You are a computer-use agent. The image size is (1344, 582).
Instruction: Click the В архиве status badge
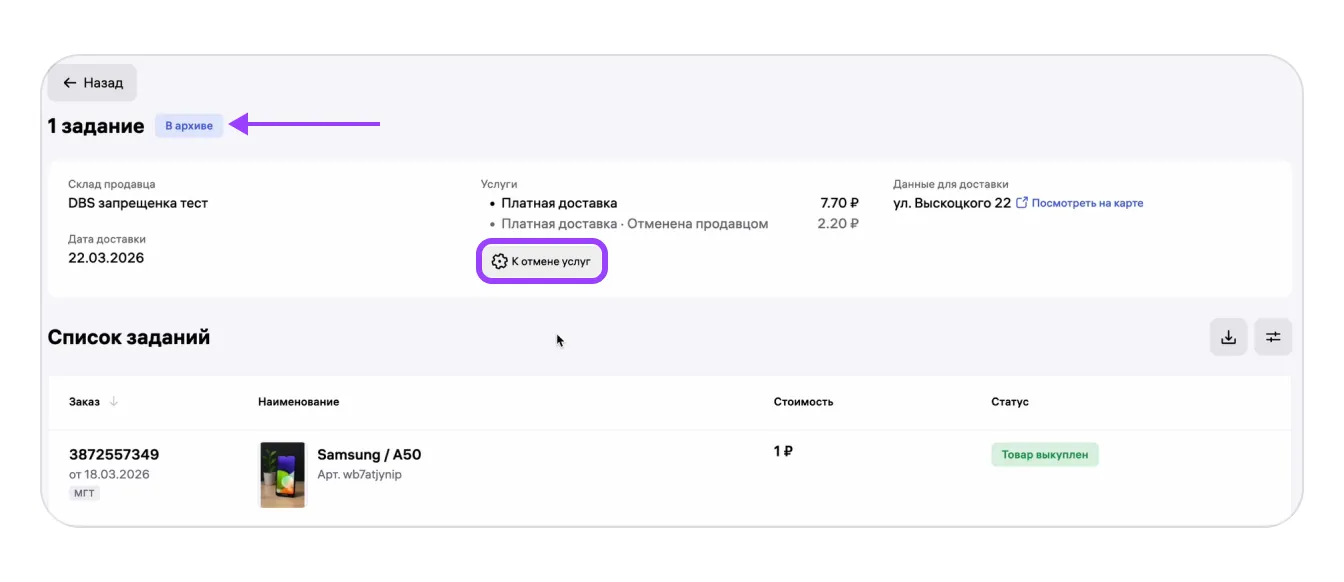[189, 126]
